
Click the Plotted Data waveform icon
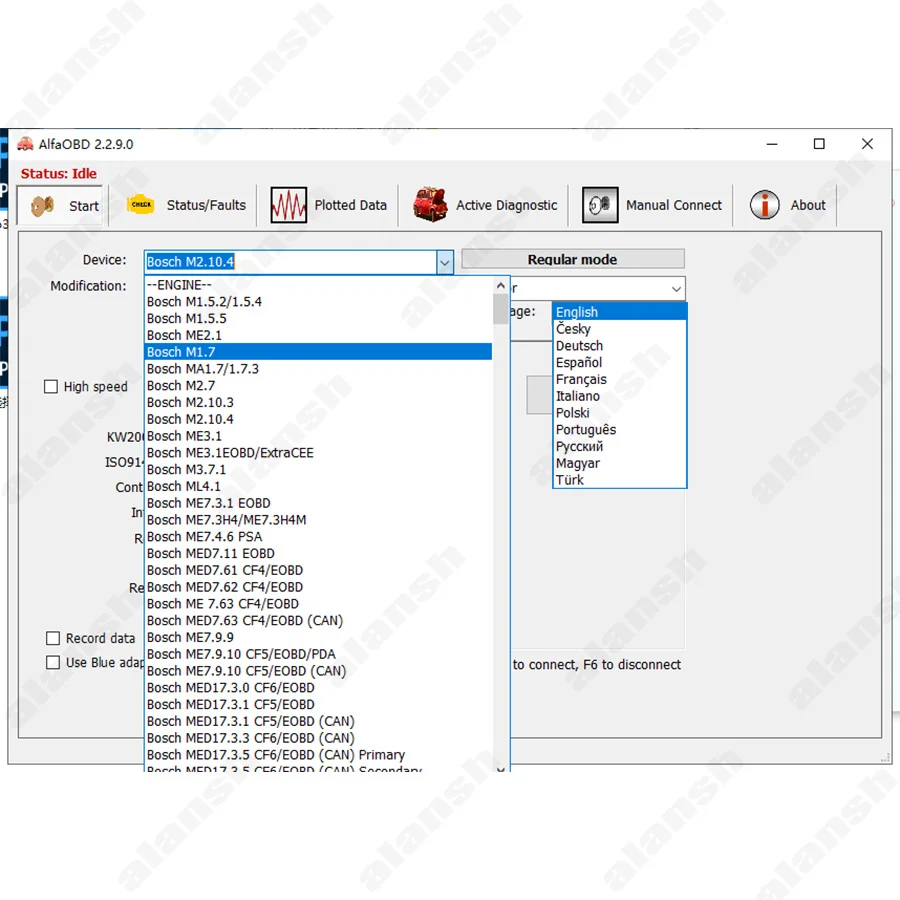pos(288,205)
